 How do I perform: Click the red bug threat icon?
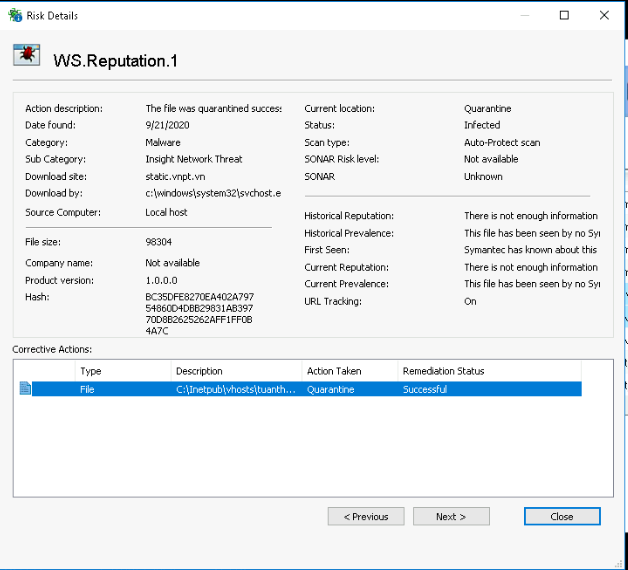(x=26, y=55)
